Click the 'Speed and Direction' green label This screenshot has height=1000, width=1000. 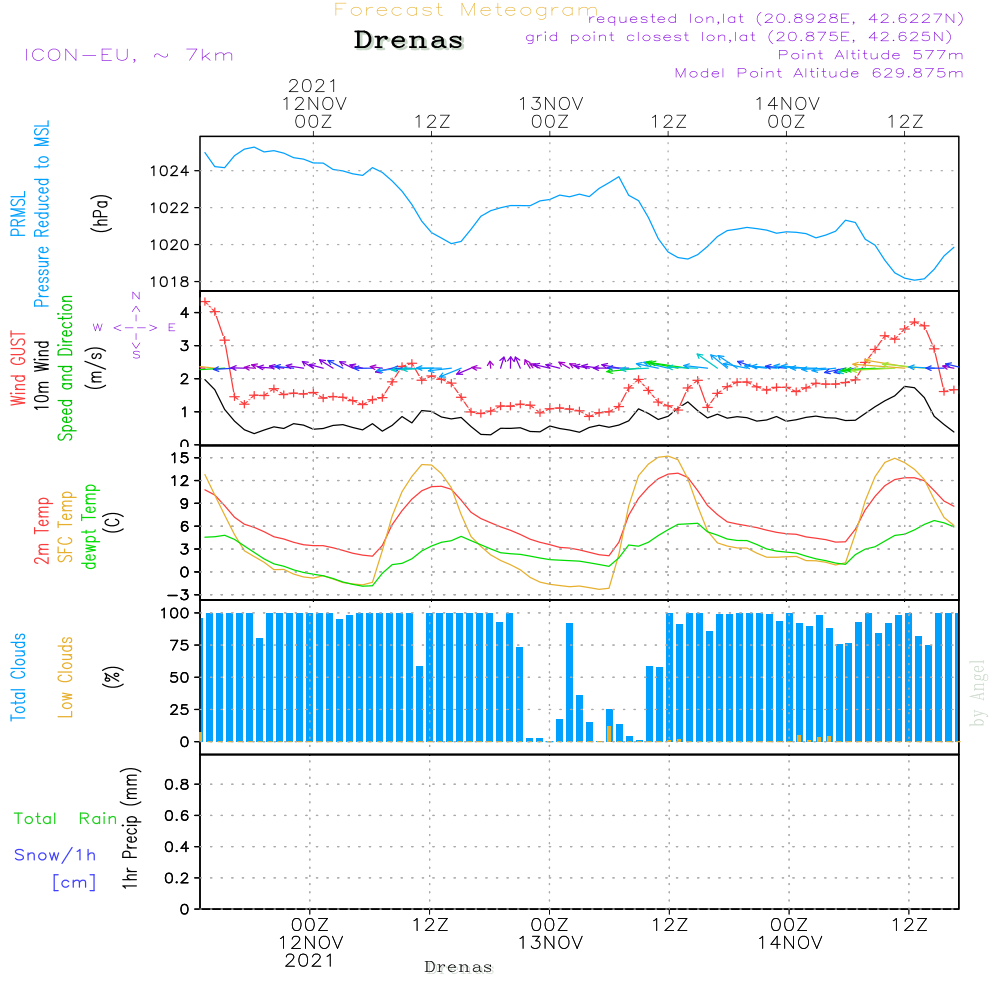click(x=66, y=368)
